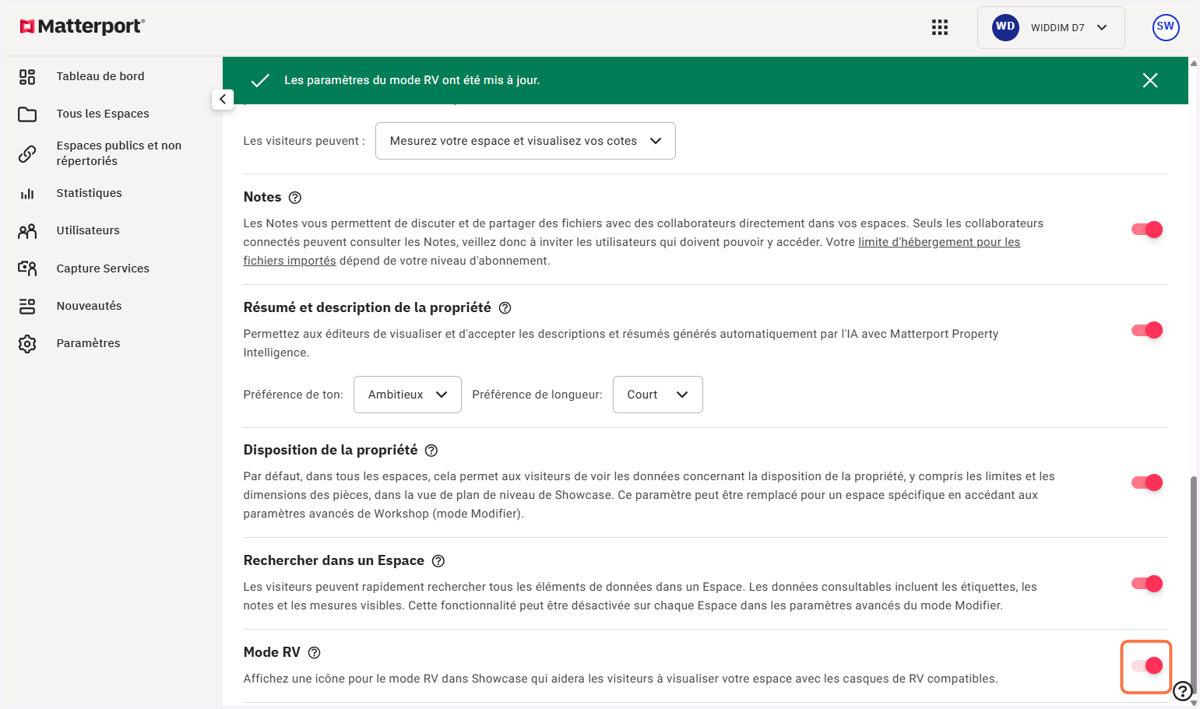Screen dimensions: 1200x709
Task: Open Nouveautés page
Action: click(x=89, y=306)
